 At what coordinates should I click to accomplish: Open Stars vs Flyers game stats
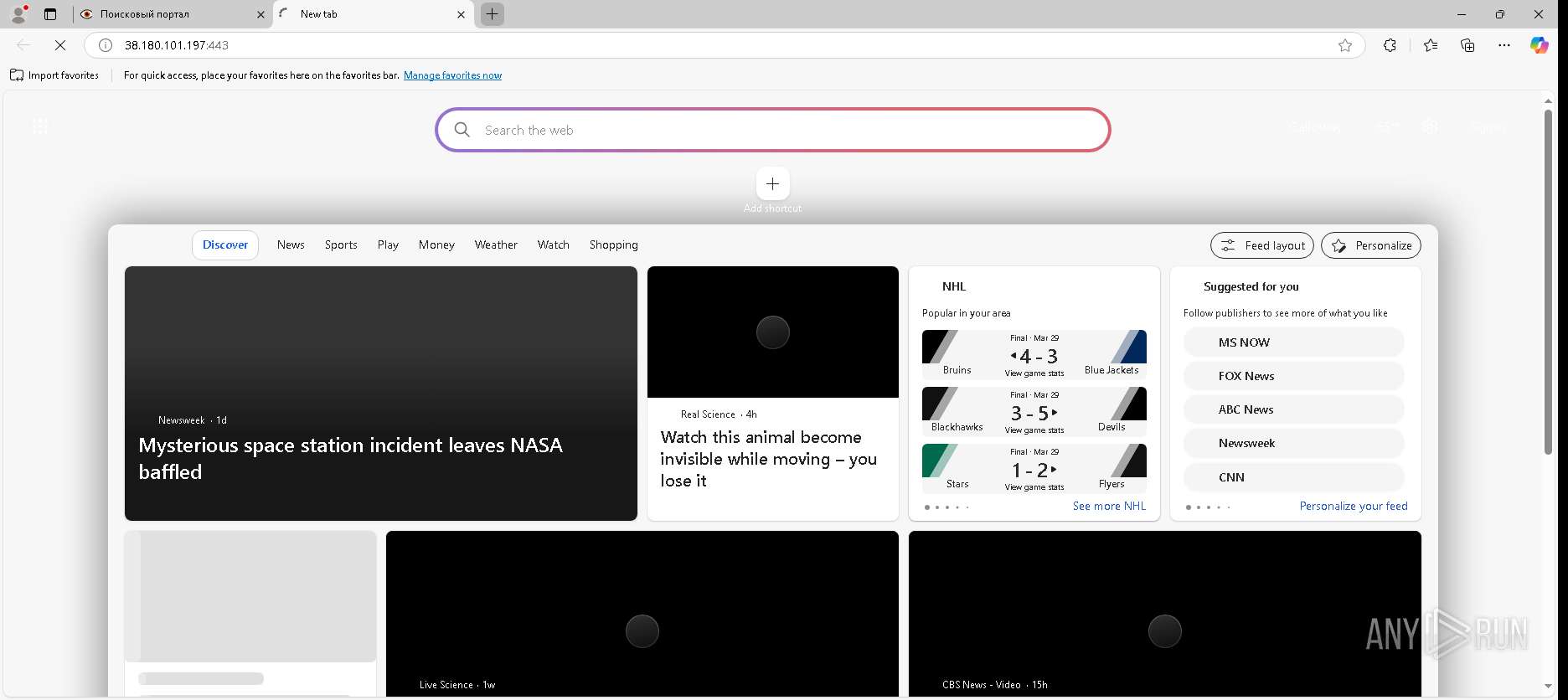pos(1034,469)
